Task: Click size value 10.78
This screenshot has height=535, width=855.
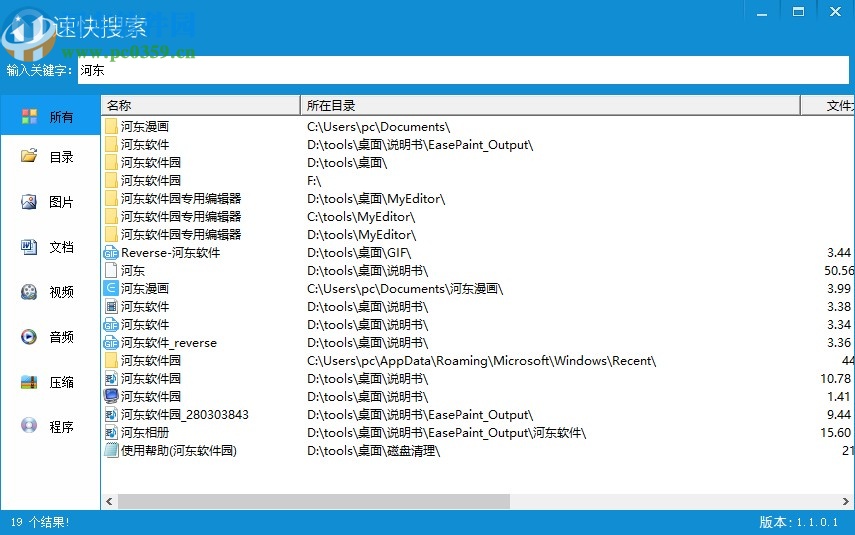Action: [835, 378]
